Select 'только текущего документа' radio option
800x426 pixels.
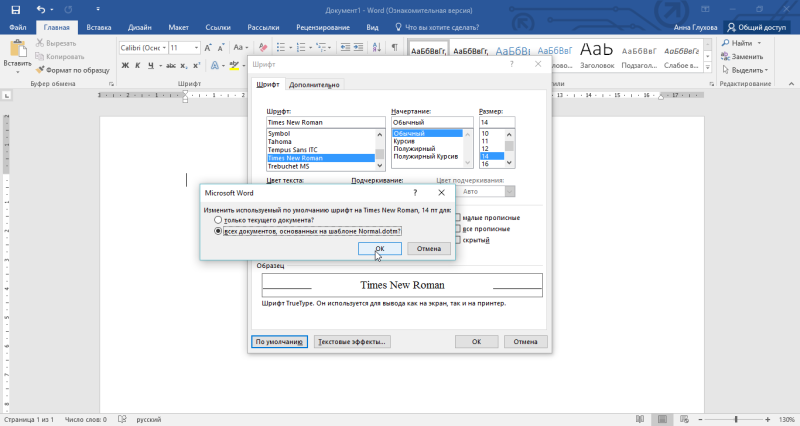click(219, 220)
